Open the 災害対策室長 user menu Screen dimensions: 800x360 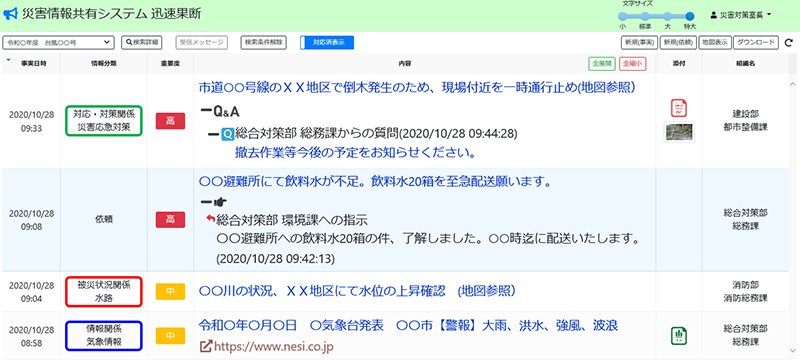point(740,15)
